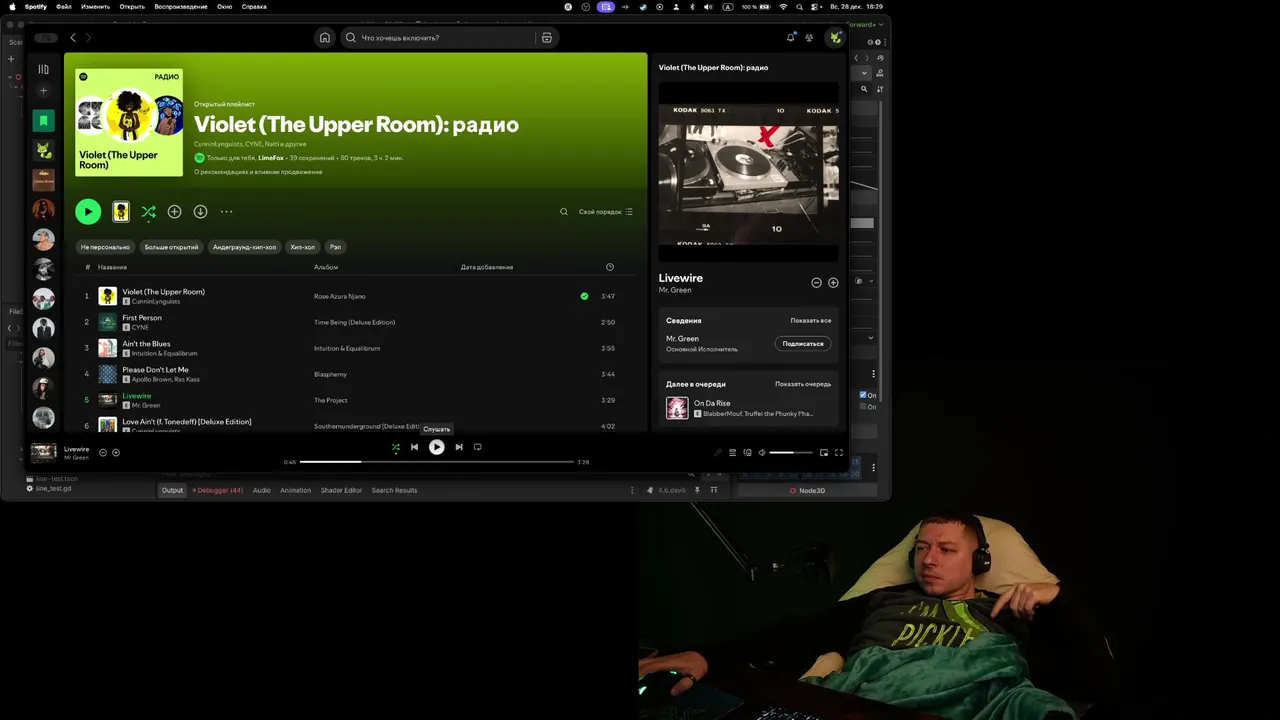Image resolution: width=1280 pixels, height=720 pixels.
Task: Add playlist to library with plus icon
Action: 174,212
